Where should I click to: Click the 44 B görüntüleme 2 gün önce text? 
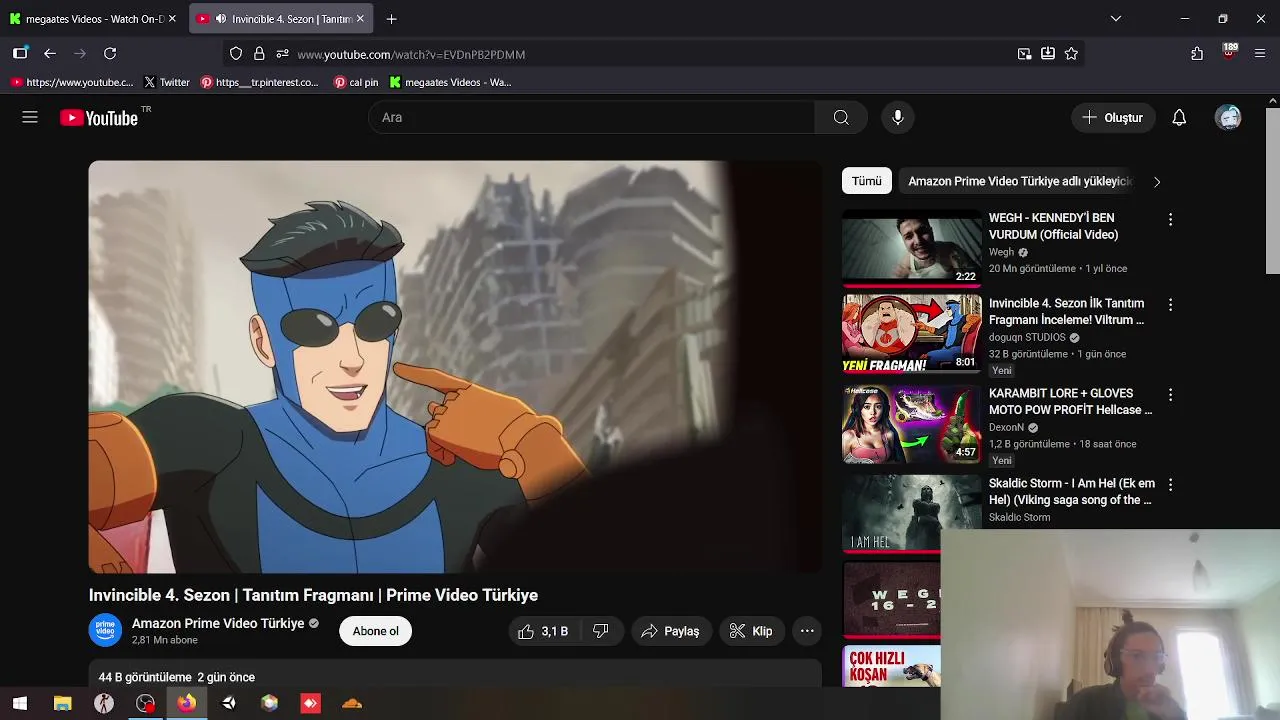177,677
